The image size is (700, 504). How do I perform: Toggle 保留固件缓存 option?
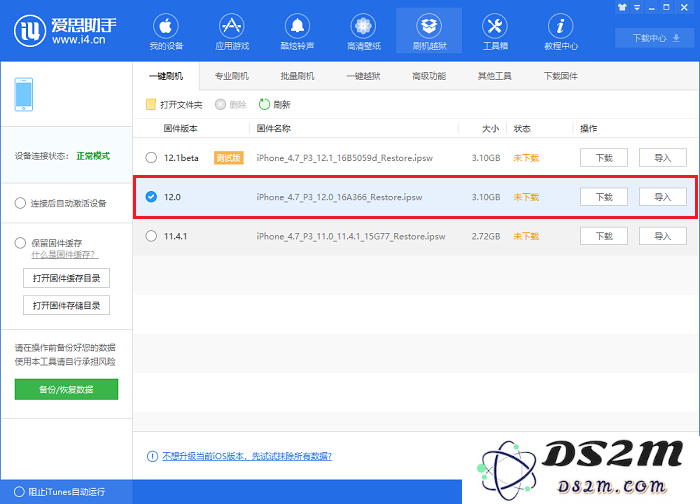[x=20, y=243]
